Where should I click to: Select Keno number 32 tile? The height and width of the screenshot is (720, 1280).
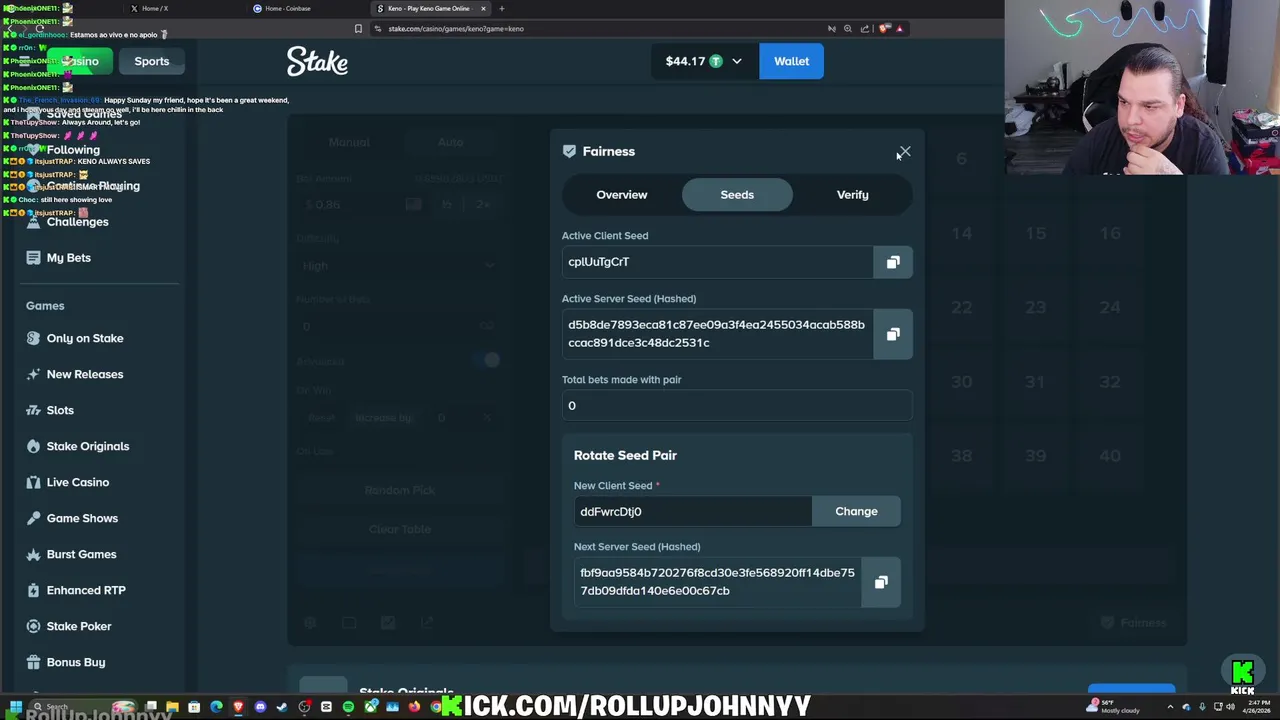[1110, 382]
